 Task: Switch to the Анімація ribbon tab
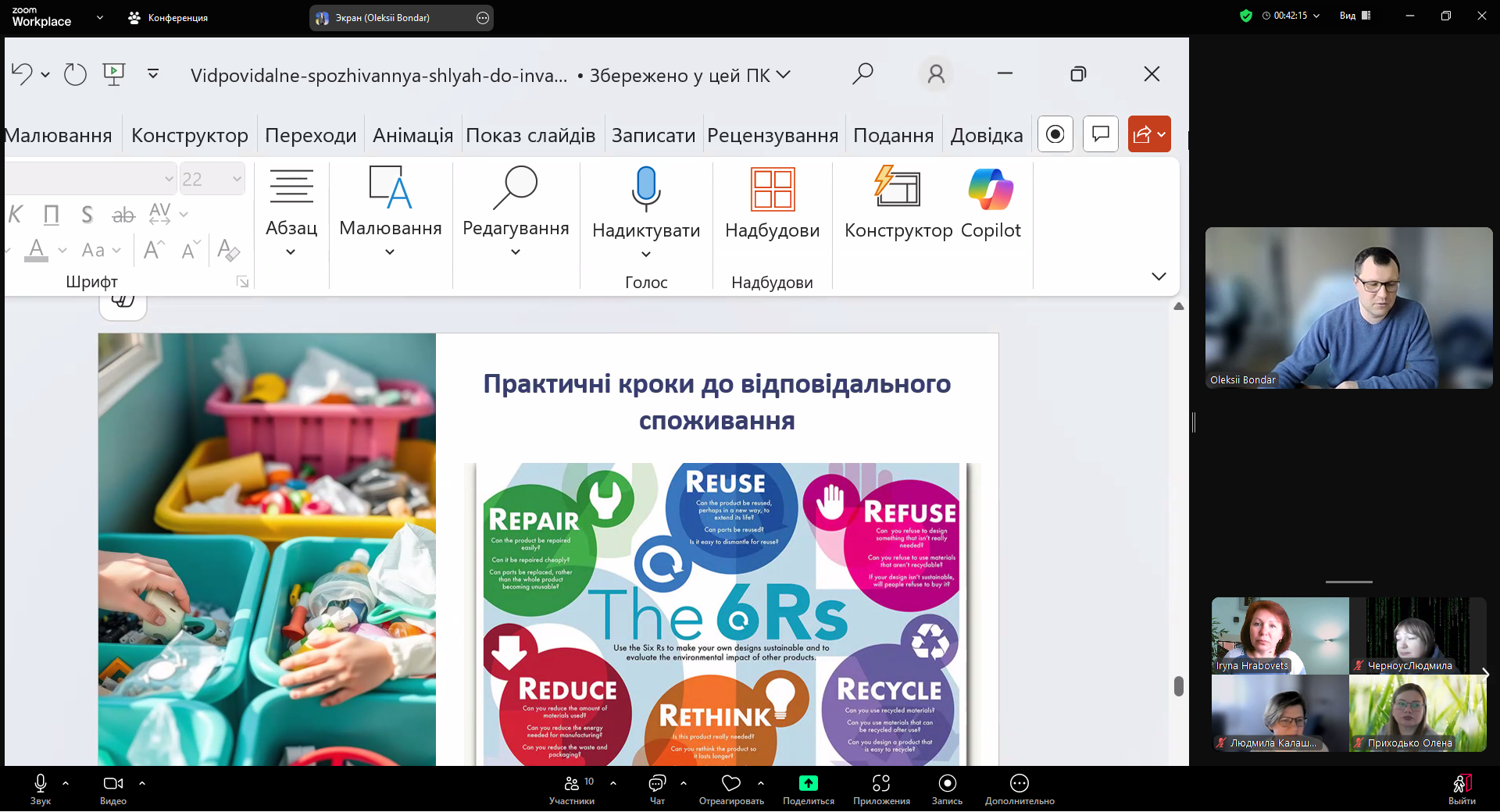click(x=412, y=134)
